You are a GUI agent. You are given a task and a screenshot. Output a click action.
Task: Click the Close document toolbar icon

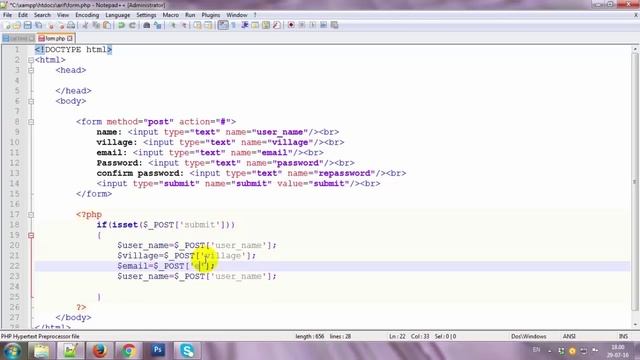click(x=51, y=25)
